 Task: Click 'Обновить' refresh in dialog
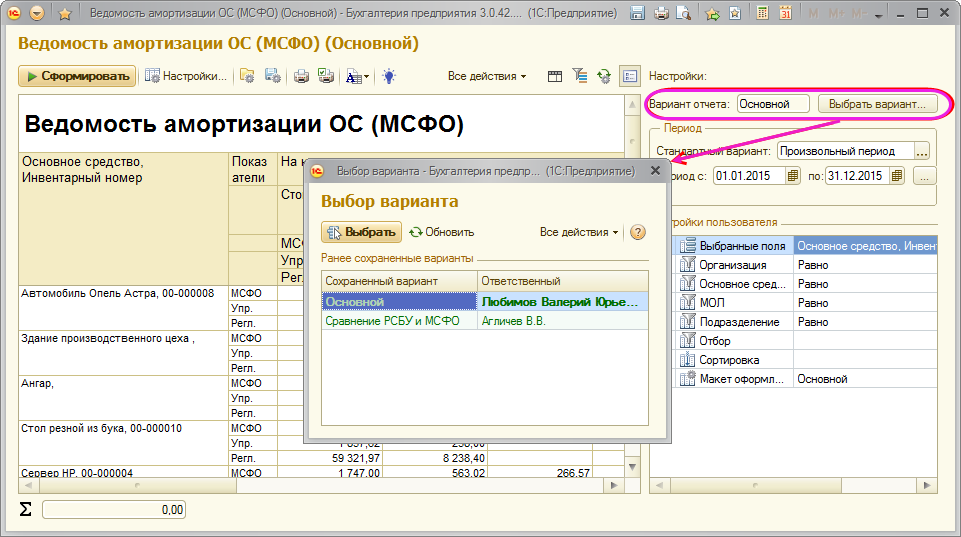(441, 232)
